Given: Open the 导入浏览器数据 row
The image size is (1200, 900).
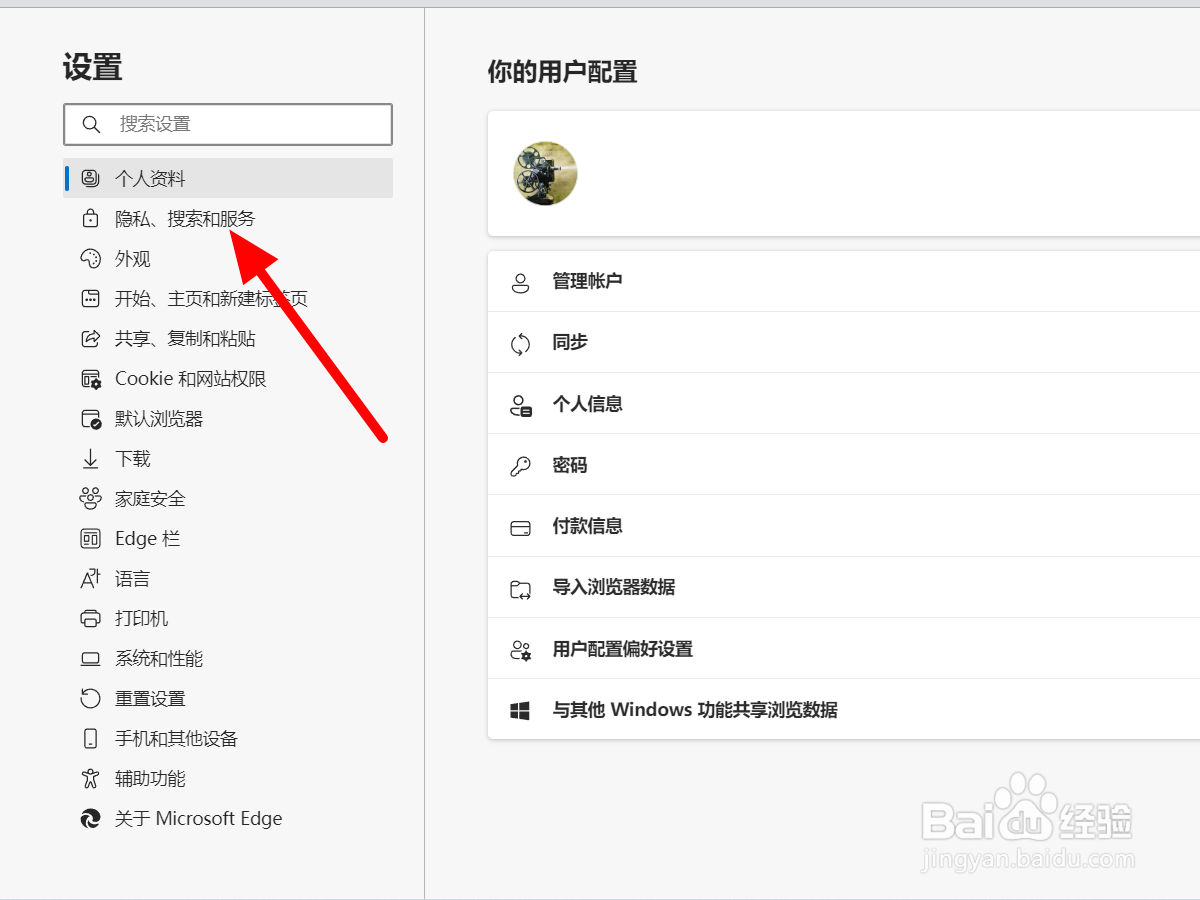Looking at the screenshot, I should click(844, 588).
